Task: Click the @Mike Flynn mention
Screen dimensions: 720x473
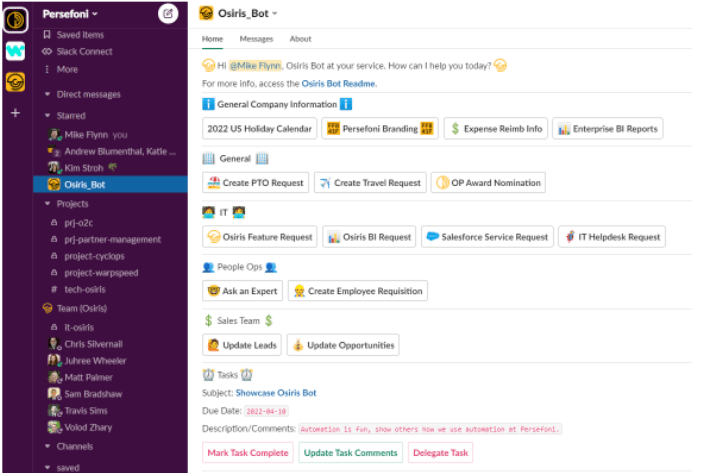Action: 255,66
